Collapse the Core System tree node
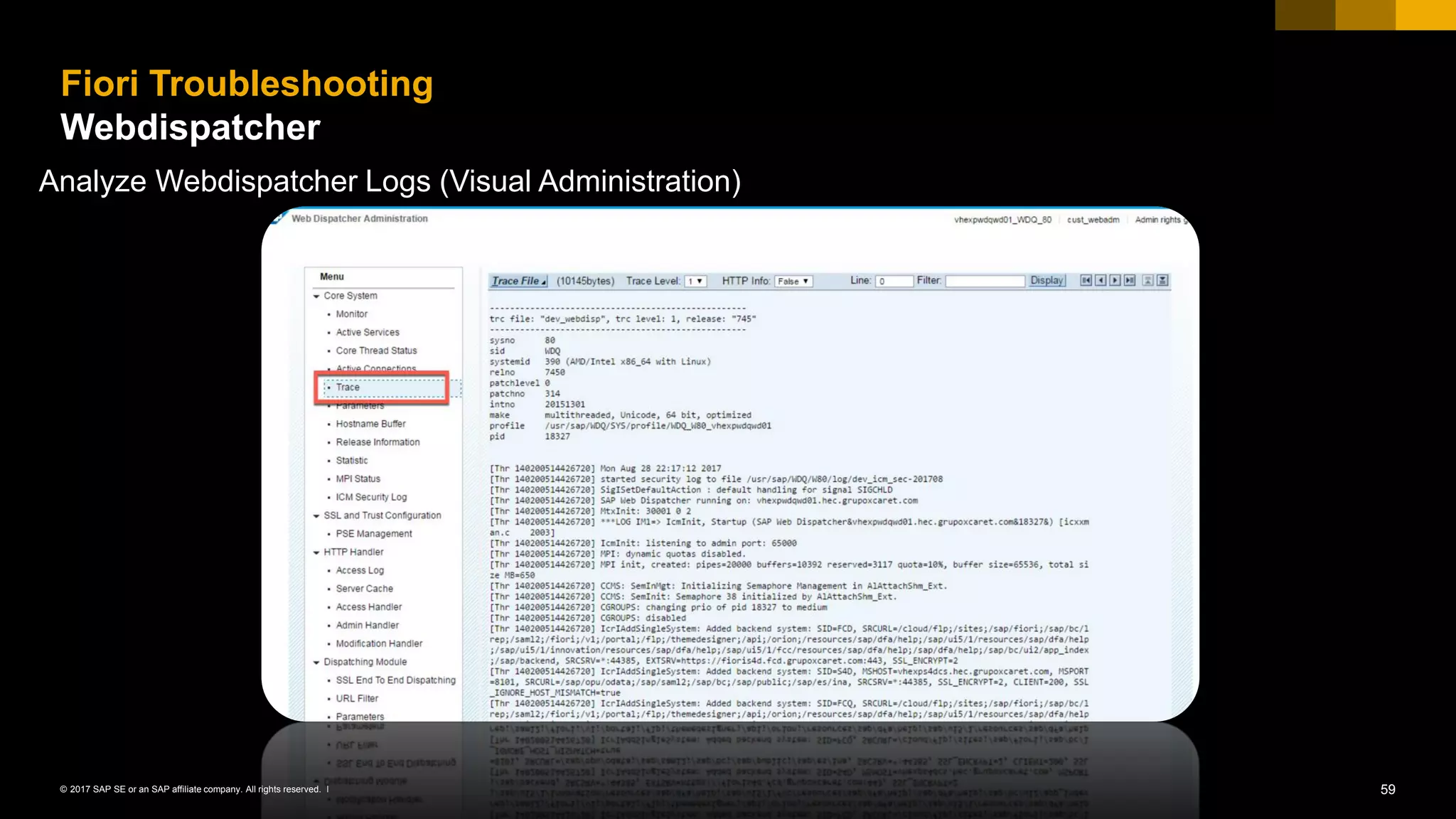The height and width of the screenshot is (819, 1456). point(316,296)
